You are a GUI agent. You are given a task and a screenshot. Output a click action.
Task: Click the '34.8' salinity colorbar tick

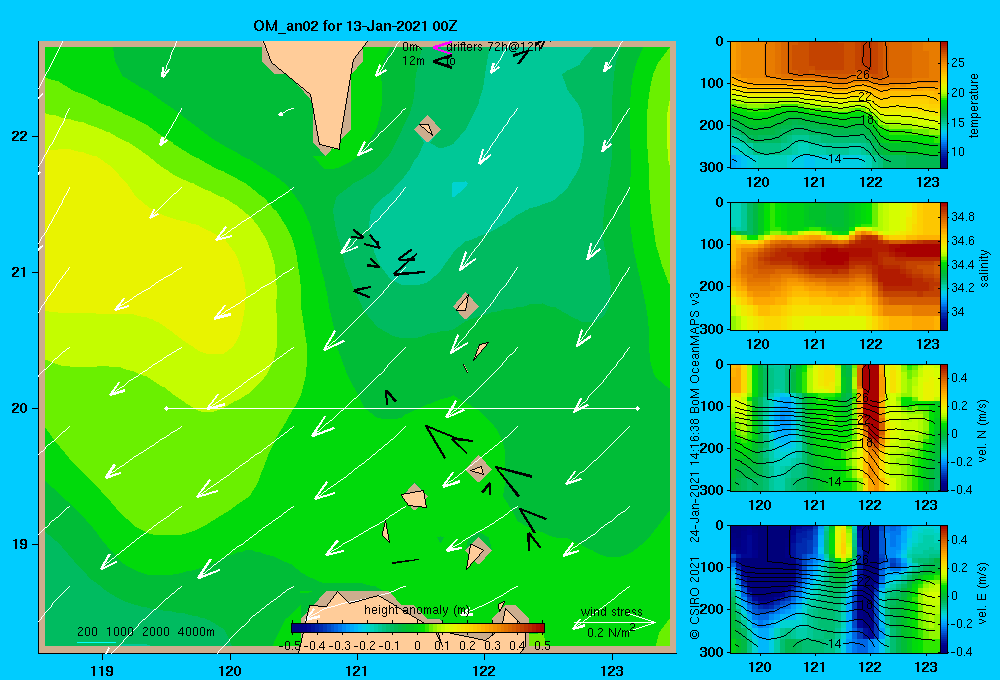(963, 217)
